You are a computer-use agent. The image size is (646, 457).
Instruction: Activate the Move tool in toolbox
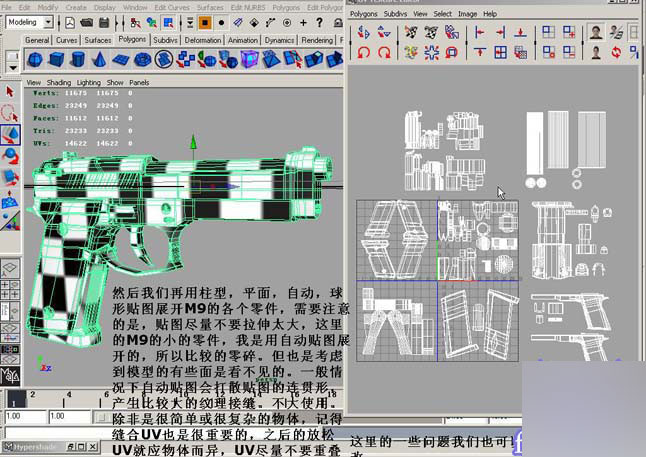pyautogui.click(x=10, y=135)
